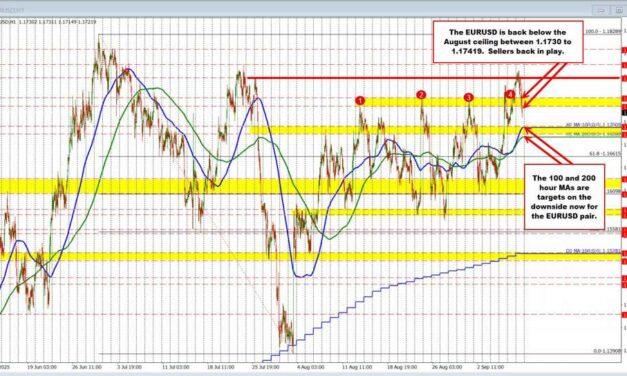Select the 'EURUSD is back below' annotation text
The width and height of the screenshot is (627, 376).
(508, 42)
